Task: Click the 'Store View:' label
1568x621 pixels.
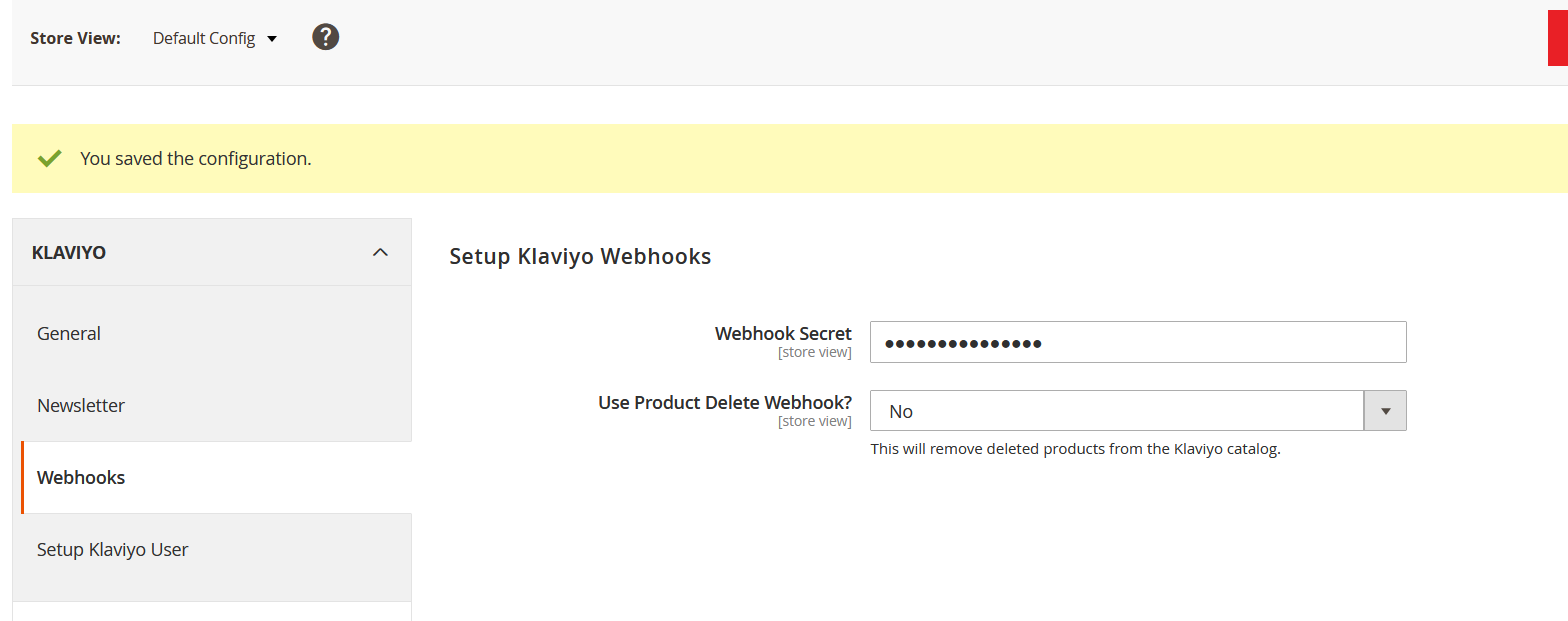Action: point(75,39)
